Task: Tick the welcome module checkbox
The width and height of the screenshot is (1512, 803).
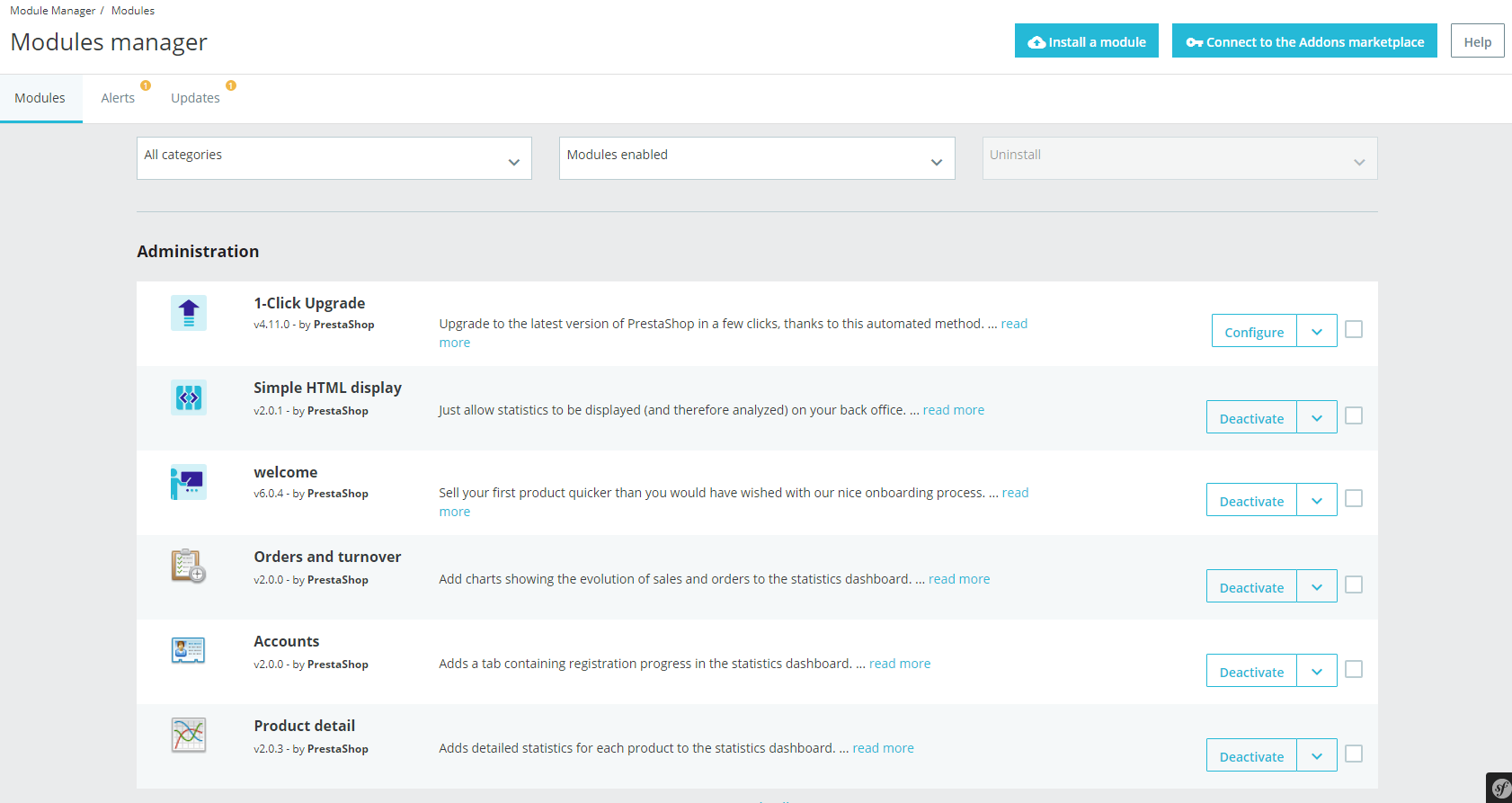Action: click(1354, 498)
